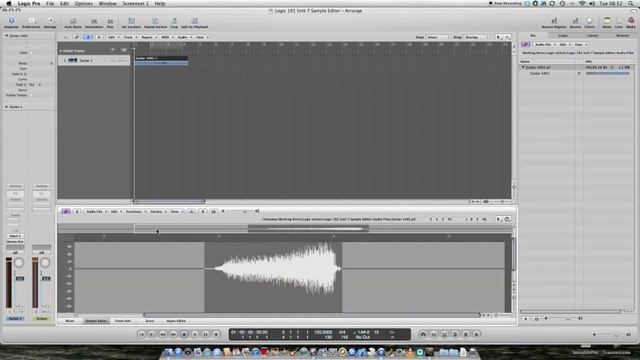This screenshot has height=360, width=640.
Task: Open the Sample Editor Factory menu
Action: coord(158,211)
